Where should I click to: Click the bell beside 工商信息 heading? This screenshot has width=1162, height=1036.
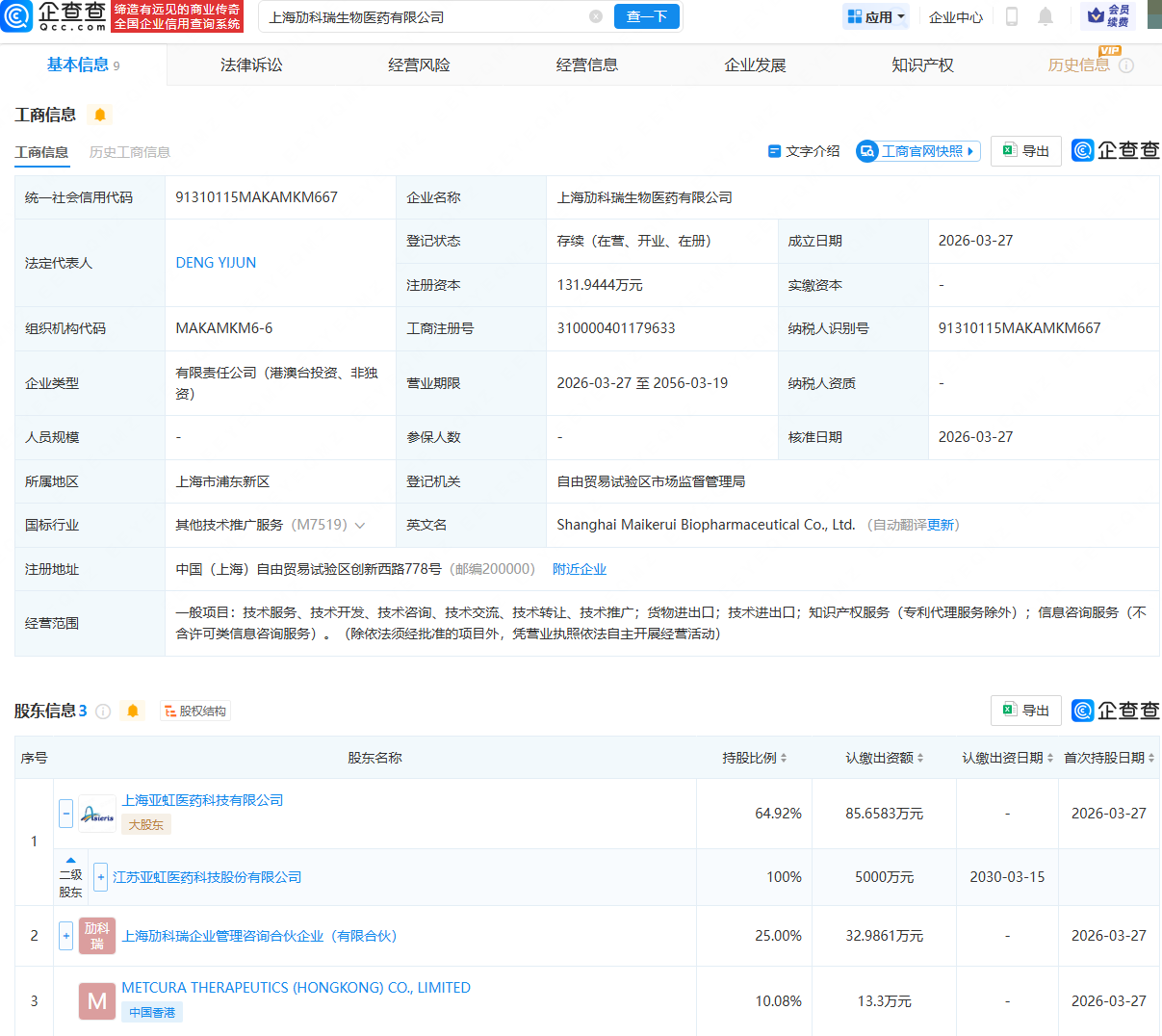100,115
